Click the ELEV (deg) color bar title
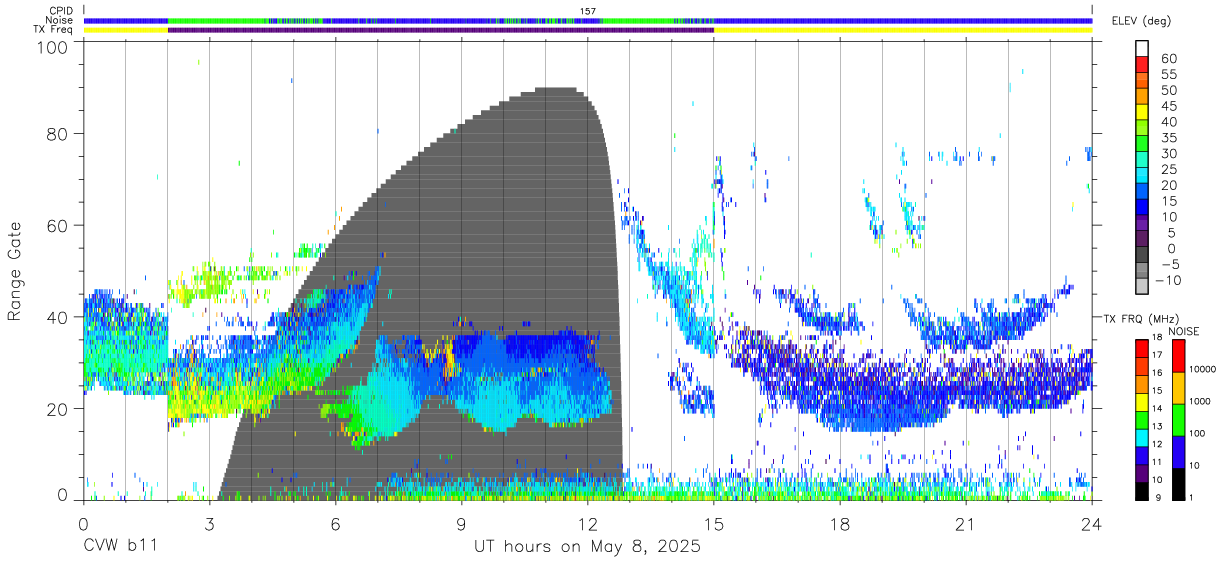This screenshot has height=567, width=1228. pyautogui.click(x=1141, y=21)
